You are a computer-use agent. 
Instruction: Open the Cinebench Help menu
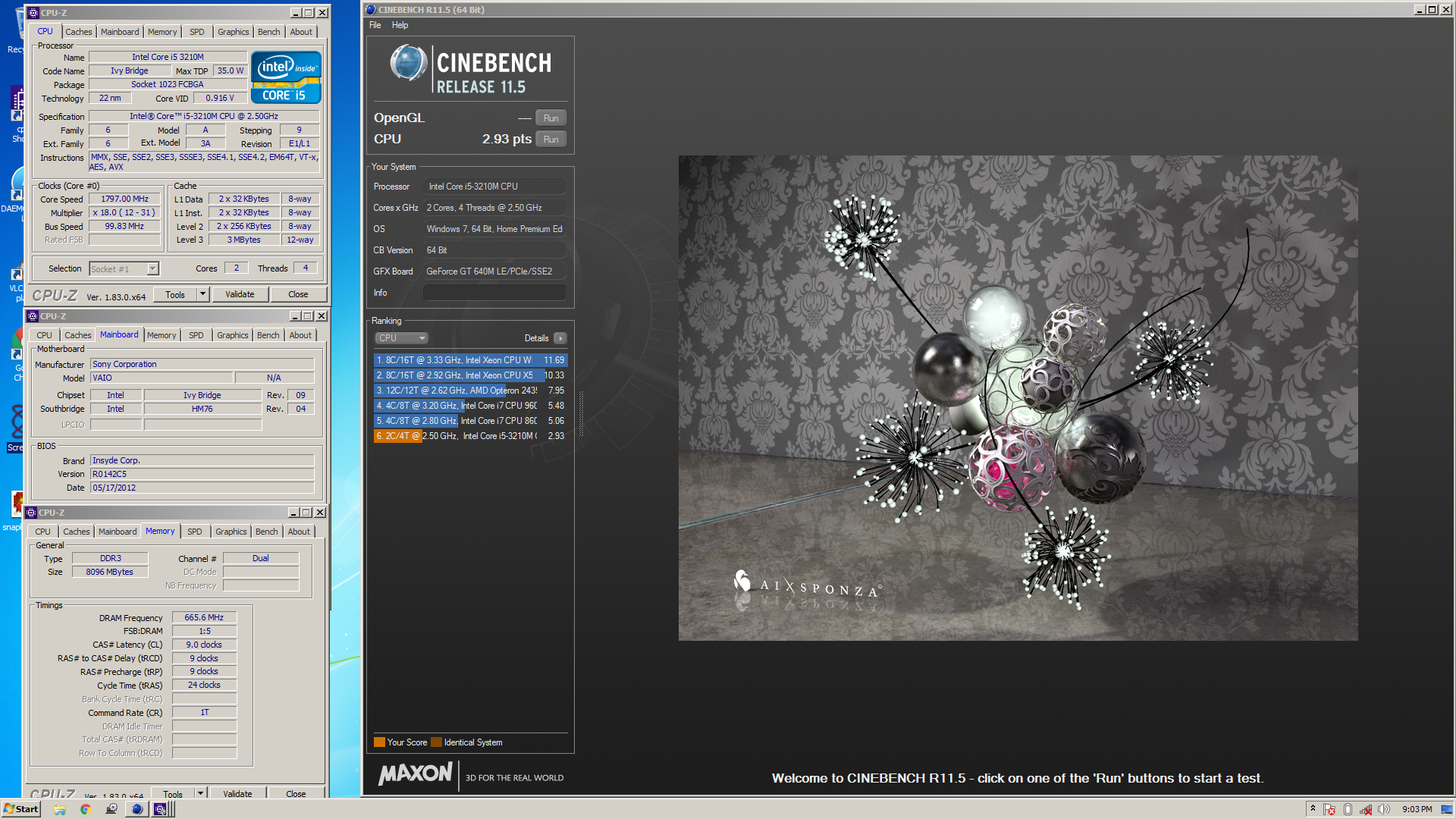(400, 25)
